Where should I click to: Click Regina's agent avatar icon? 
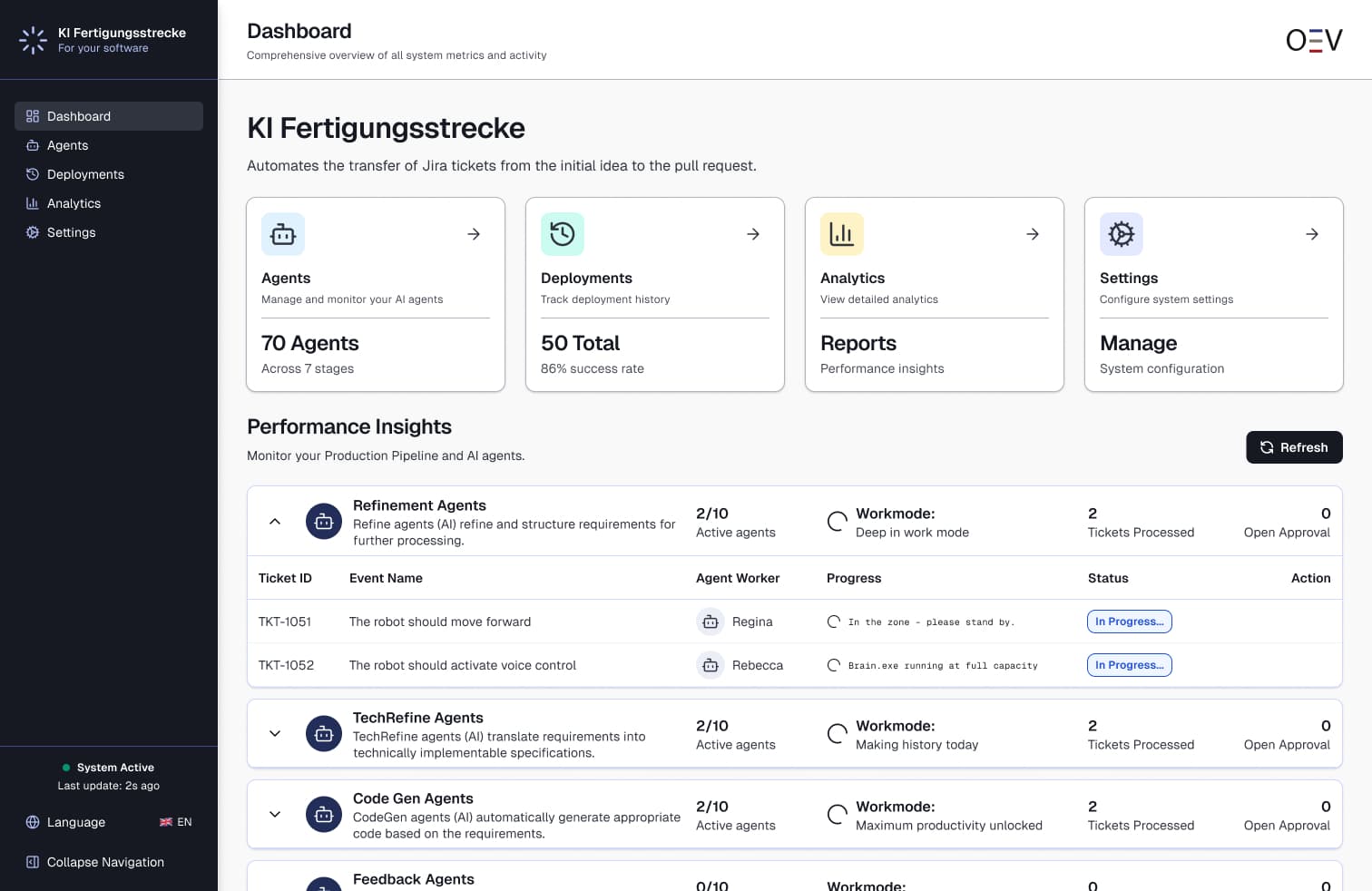710,622
